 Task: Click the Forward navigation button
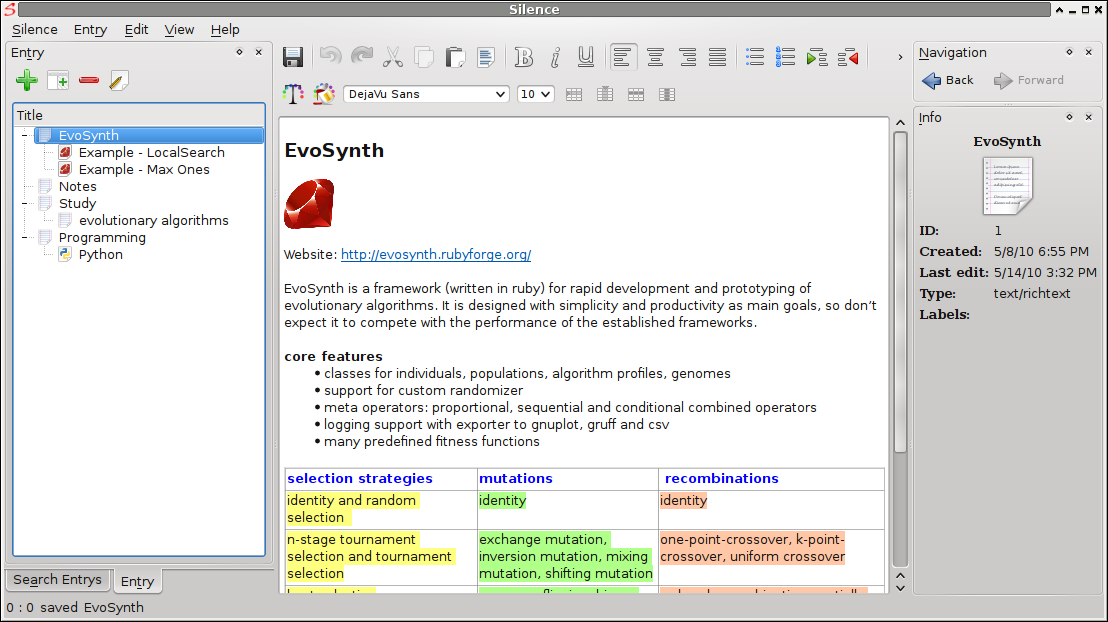1028,81
